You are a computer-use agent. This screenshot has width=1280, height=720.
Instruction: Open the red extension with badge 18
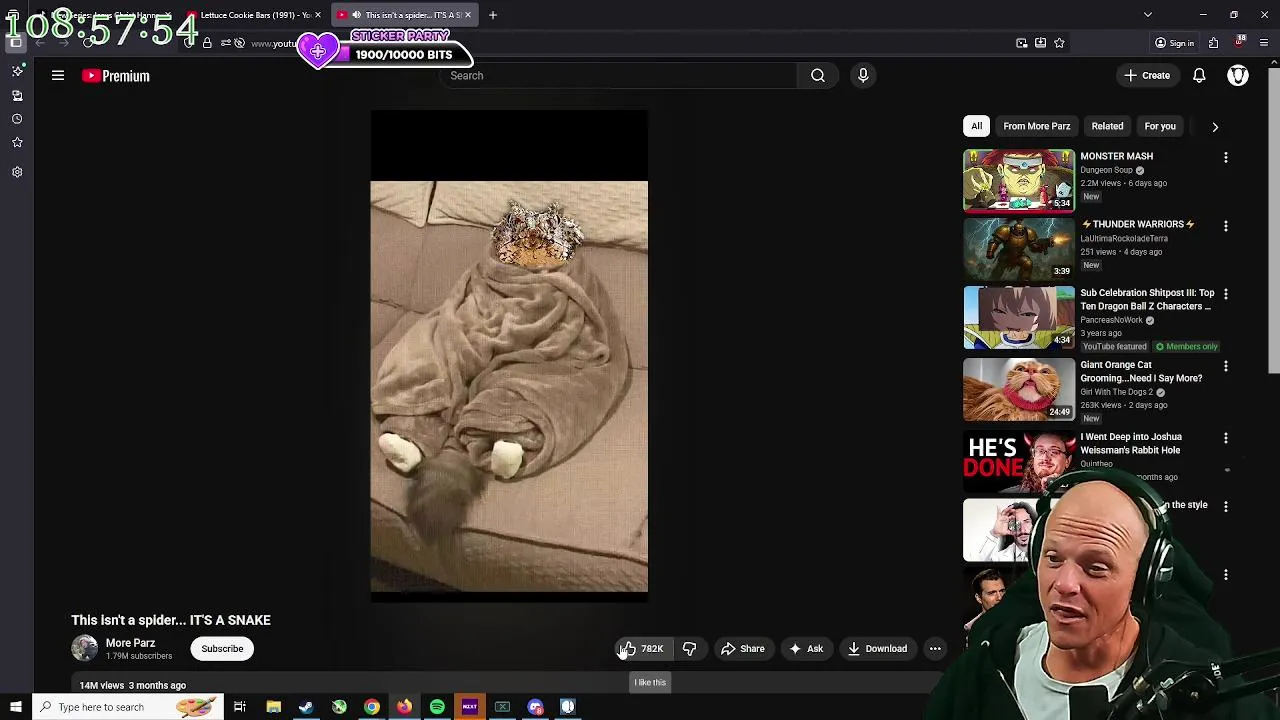pyautogui.click(x=1240, y=42)
